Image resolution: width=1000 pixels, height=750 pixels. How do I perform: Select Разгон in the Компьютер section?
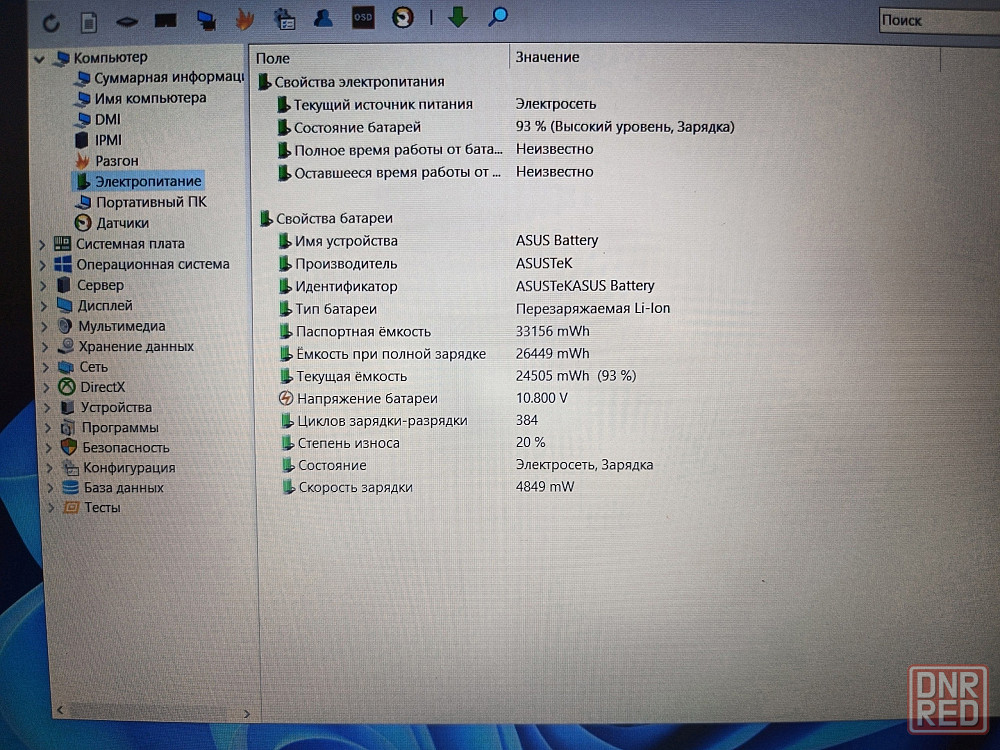pyautogui.click(x=116, y=161)
